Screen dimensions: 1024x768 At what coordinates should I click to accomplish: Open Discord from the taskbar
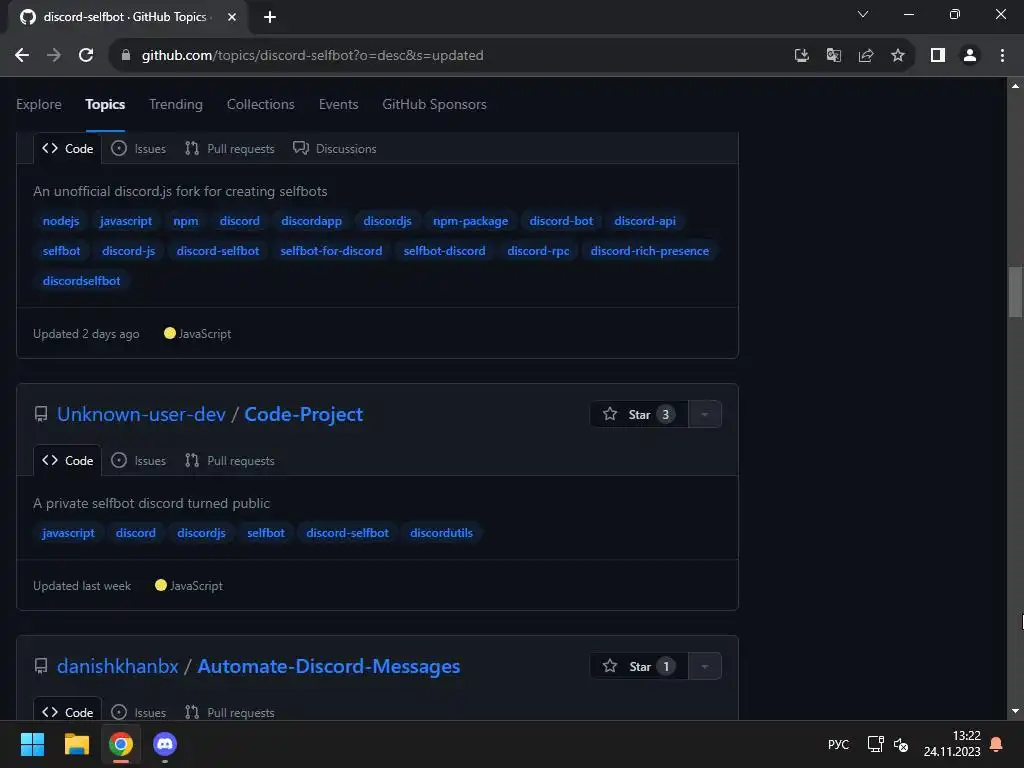[165, 744]
